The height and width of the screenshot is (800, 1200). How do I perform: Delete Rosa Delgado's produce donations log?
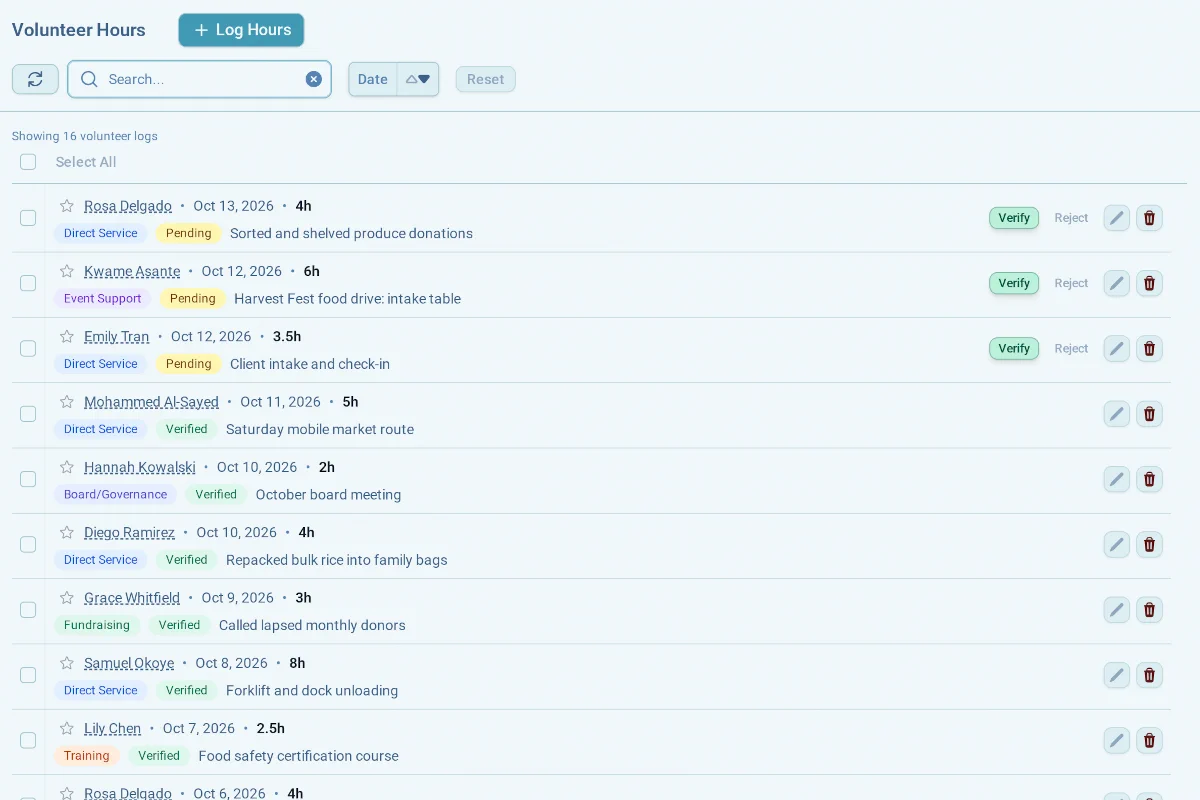(x=1150, y=218)
